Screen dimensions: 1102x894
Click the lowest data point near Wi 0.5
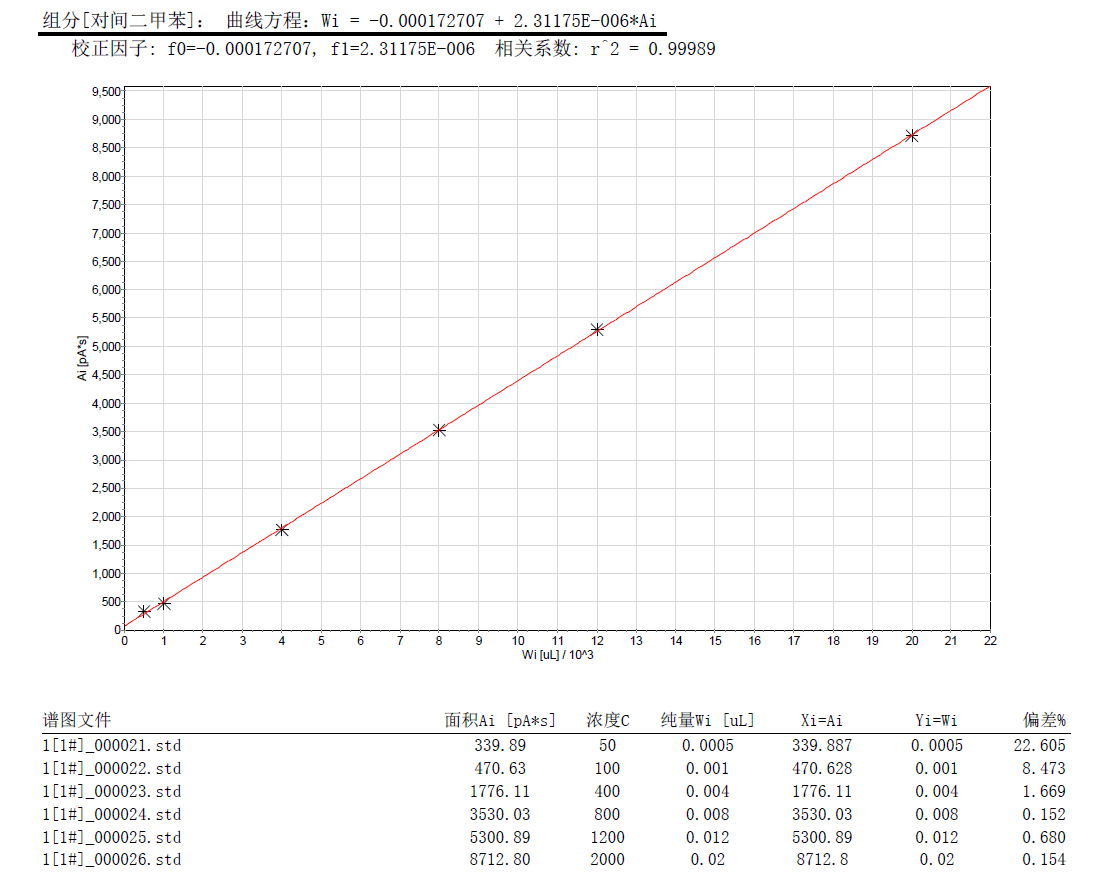(x=144, y=611)
